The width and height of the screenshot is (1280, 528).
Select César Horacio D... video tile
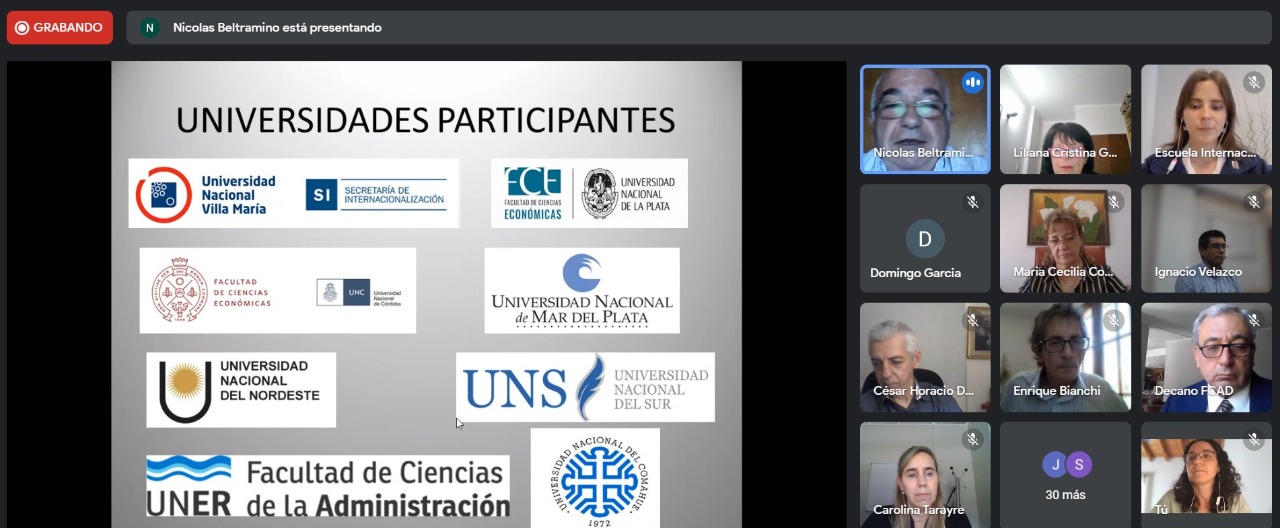point(925,357)
